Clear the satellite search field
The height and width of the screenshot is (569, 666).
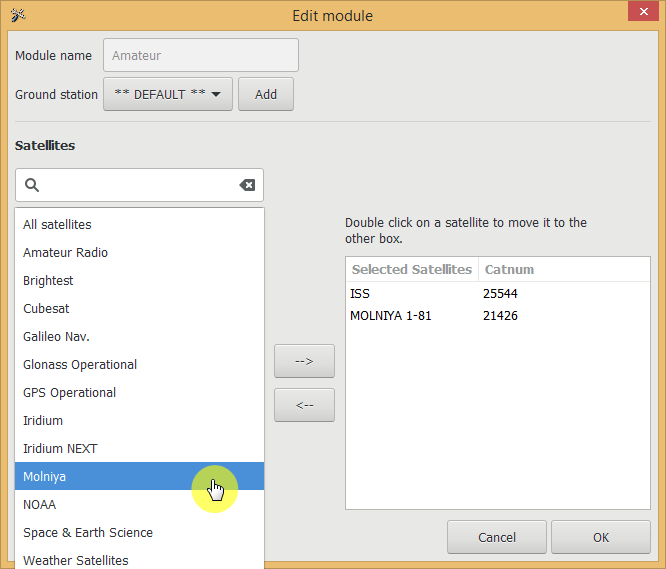tap(247, 185)
